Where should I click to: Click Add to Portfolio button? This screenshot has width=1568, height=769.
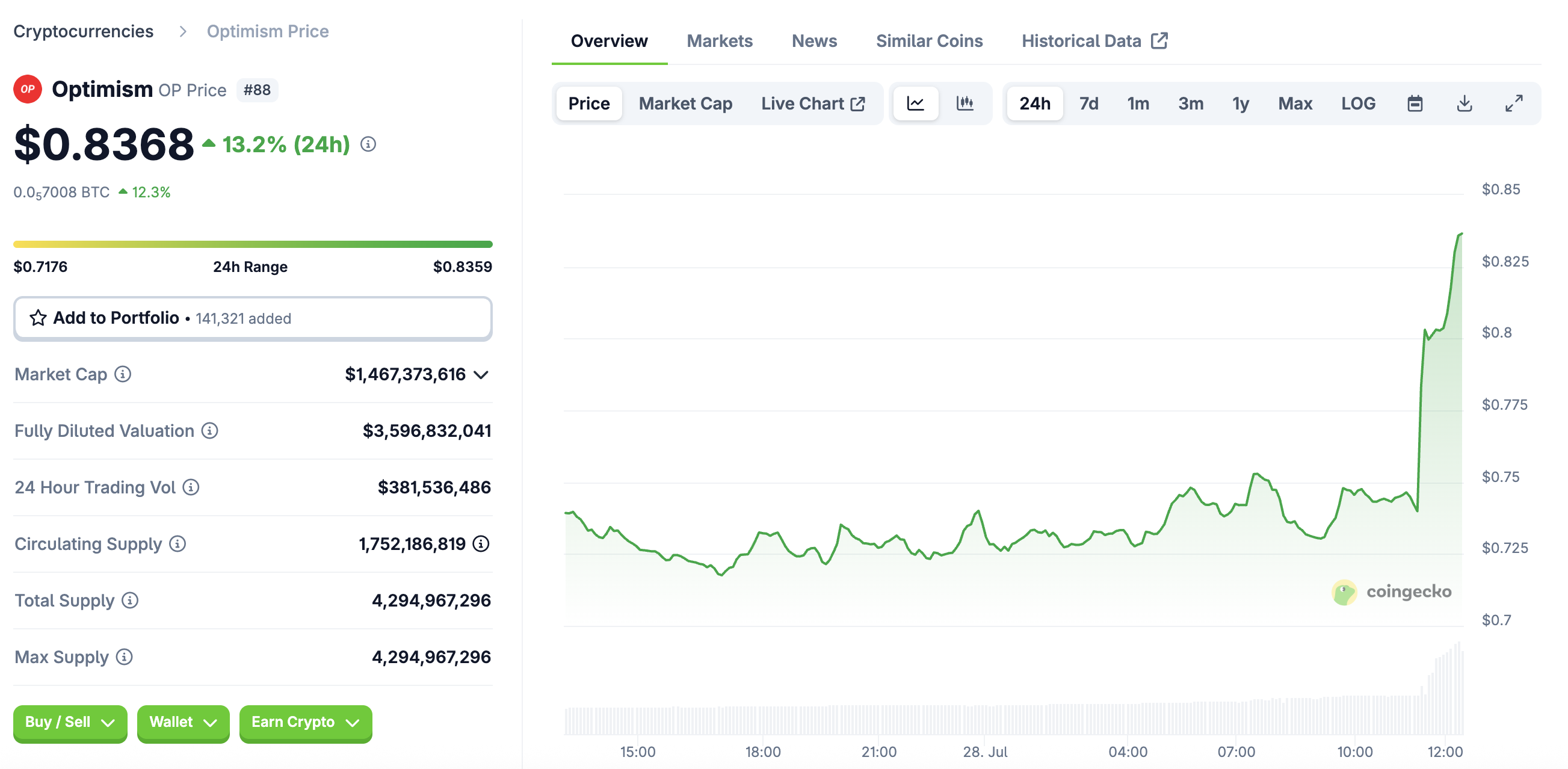(x=253, y=318)
